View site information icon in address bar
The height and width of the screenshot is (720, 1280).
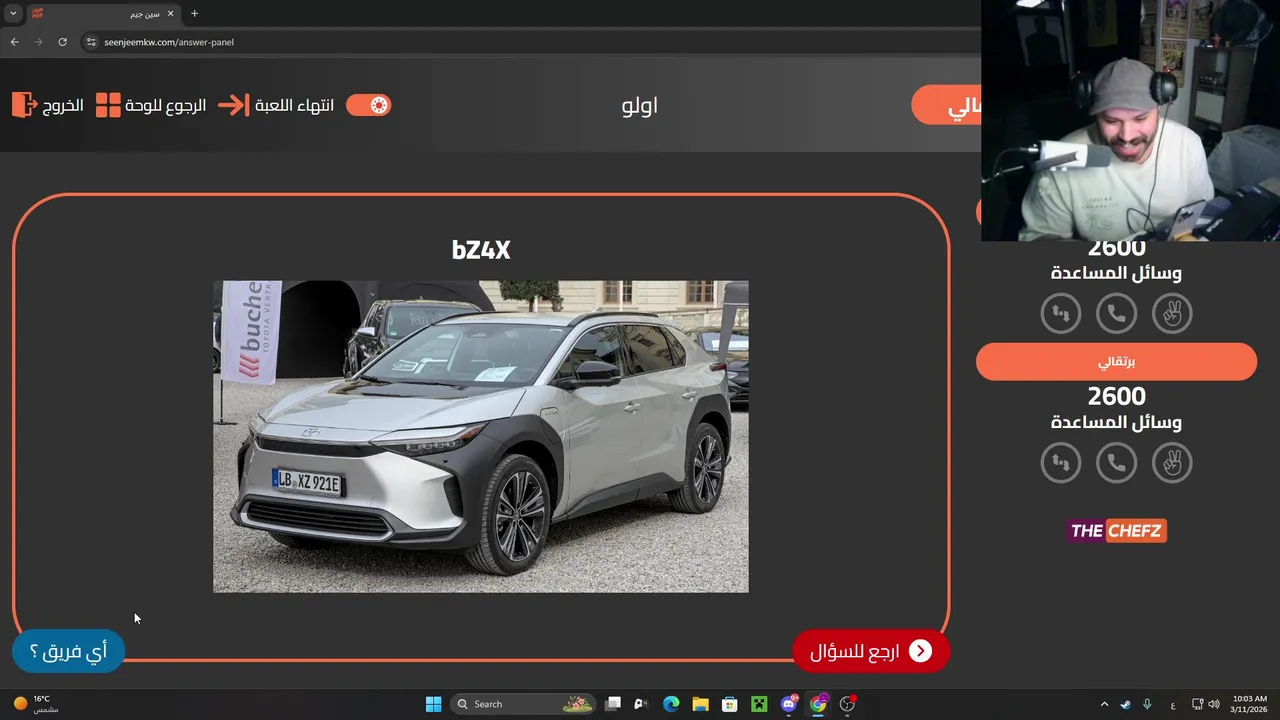(91, 42)
